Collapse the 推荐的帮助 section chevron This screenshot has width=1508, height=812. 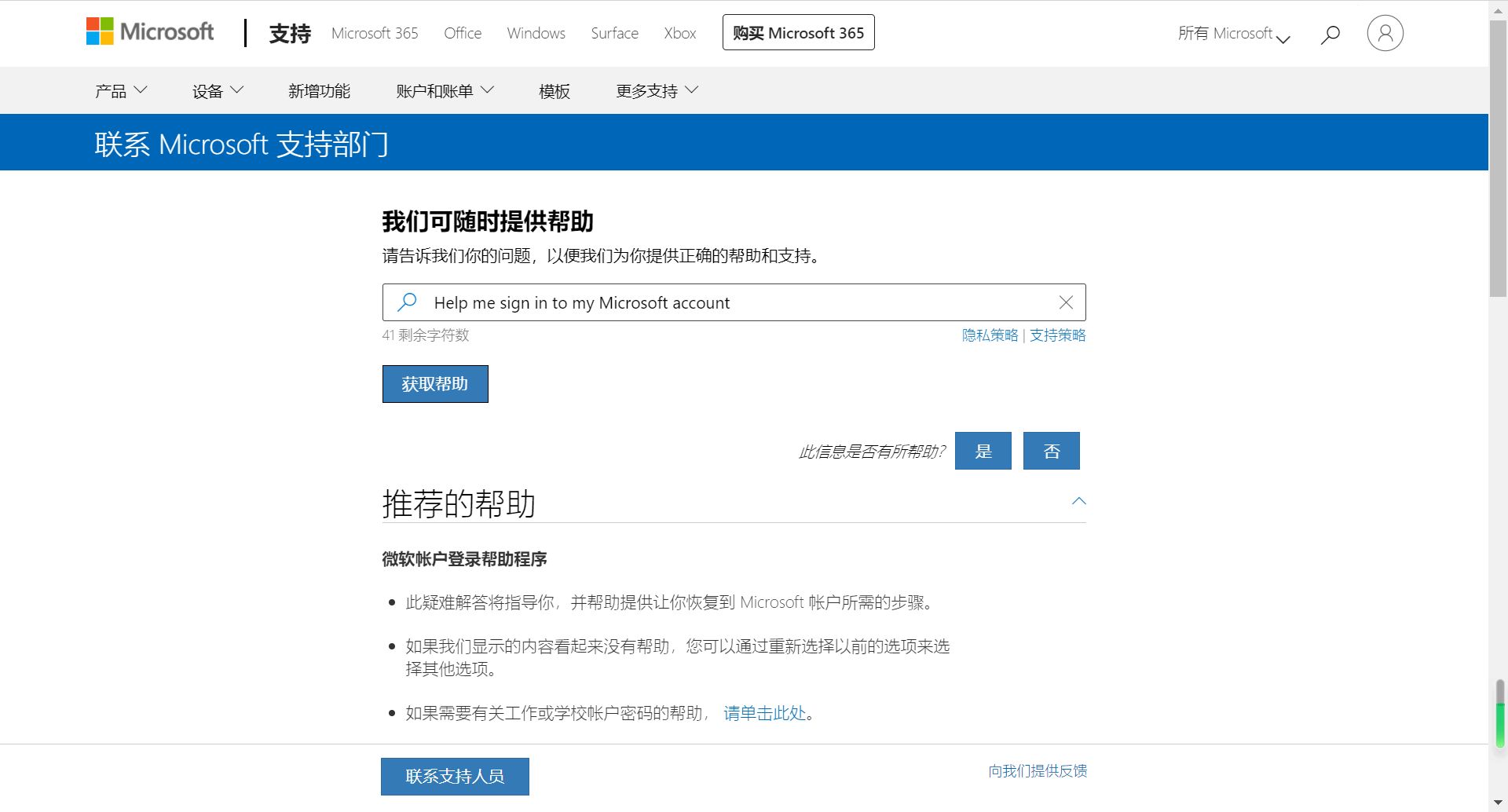(x=1078, y=501)
